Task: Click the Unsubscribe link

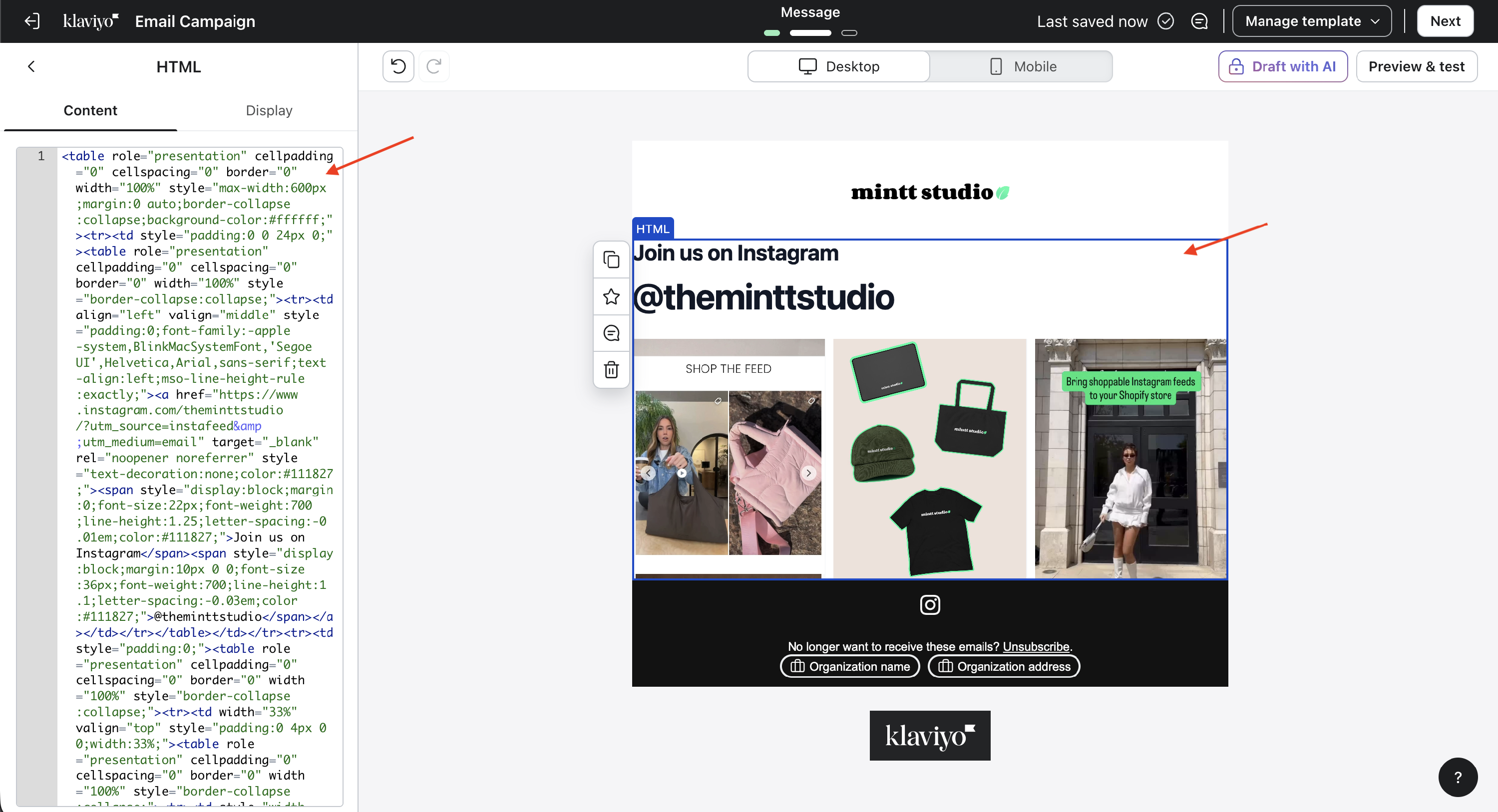Action: point(1036,646)
